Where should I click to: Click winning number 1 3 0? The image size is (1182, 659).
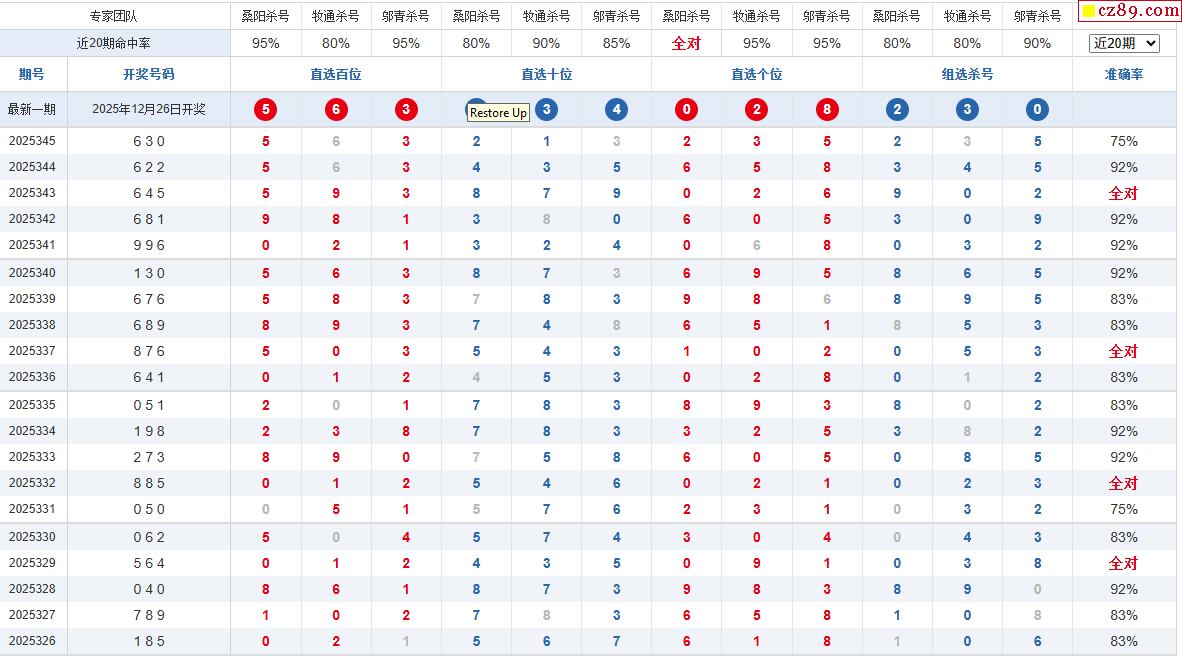tap(149, 273)
